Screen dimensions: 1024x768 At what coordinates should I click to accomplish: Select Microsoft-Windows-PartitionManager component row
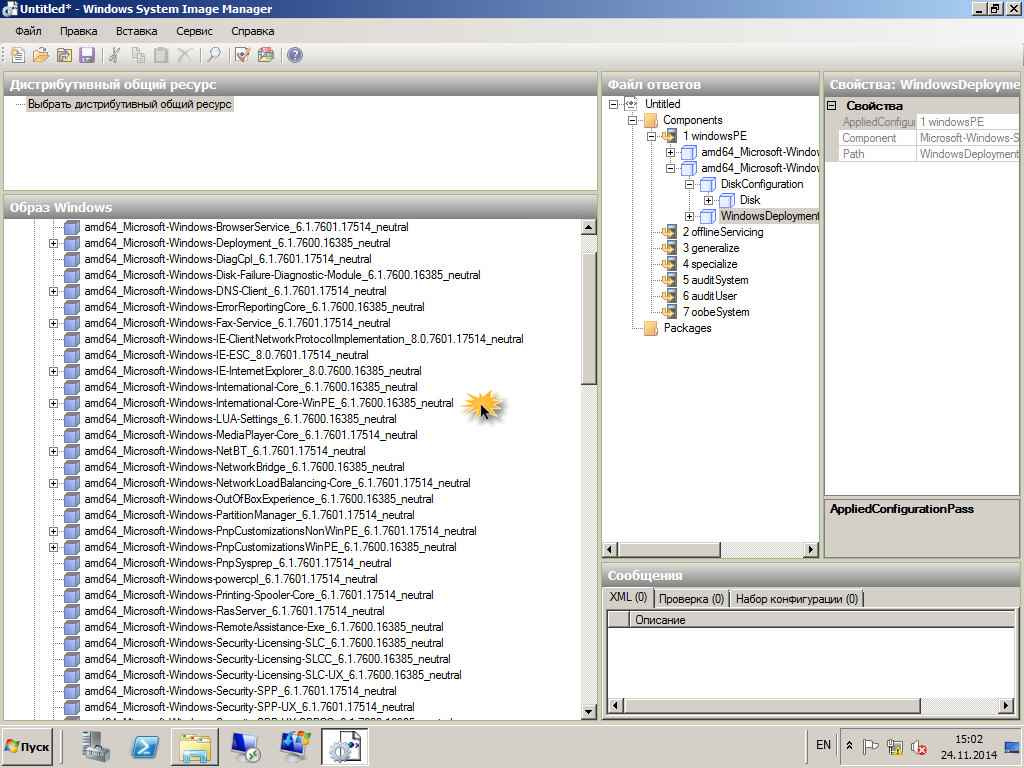click(249, 515)
